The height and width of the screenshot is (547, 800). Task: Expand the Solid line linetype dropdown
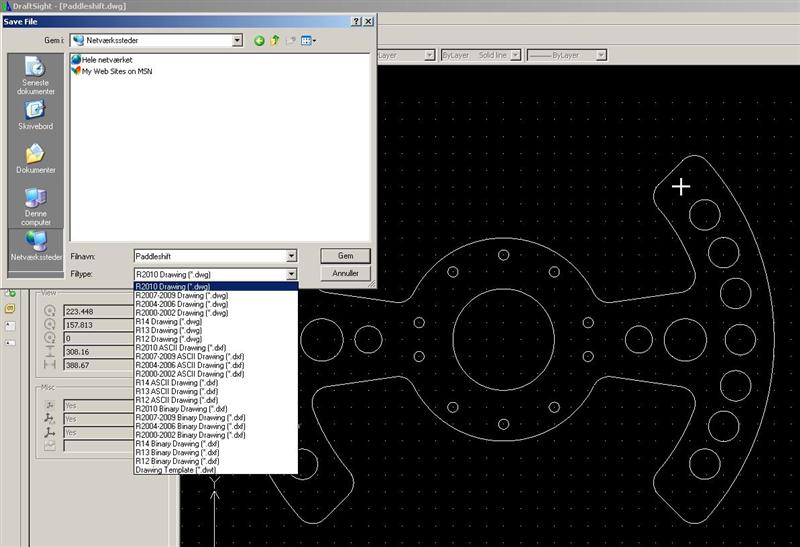point(514,56)
